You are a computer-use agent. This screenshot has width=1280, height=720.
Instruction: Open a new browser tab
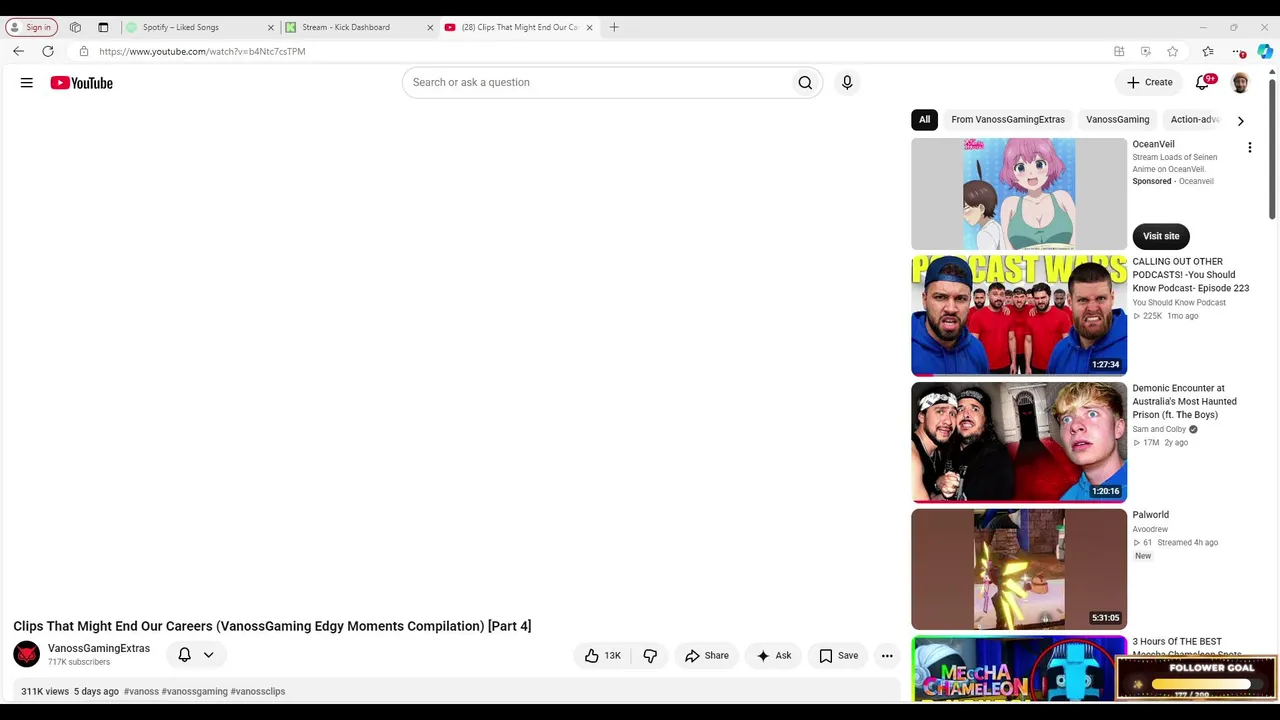click(x=614, y=27)
